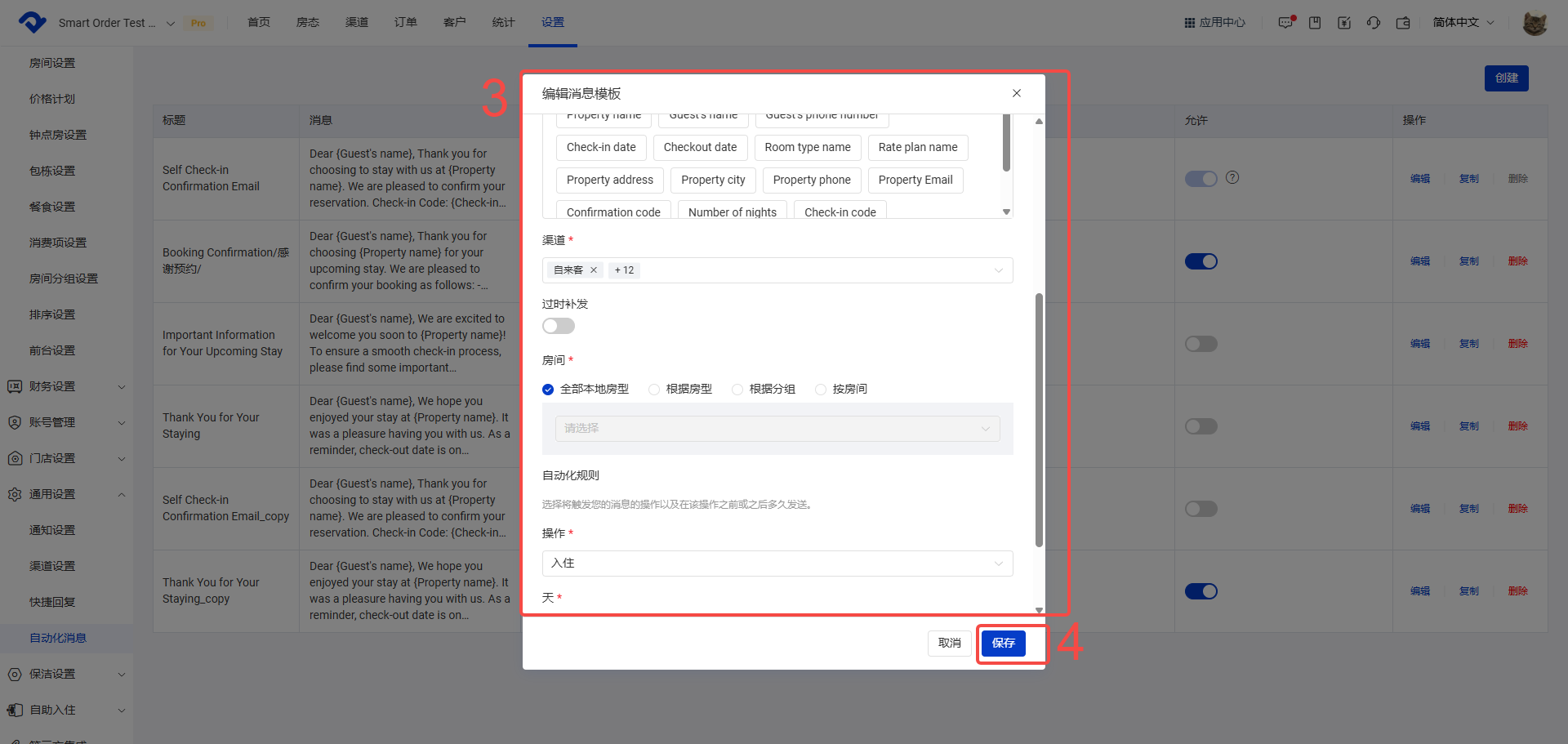Select the 根据房型 radio option
Image resolution: width=1568 pixels, height=744 pixels.
tap(654, 390)
